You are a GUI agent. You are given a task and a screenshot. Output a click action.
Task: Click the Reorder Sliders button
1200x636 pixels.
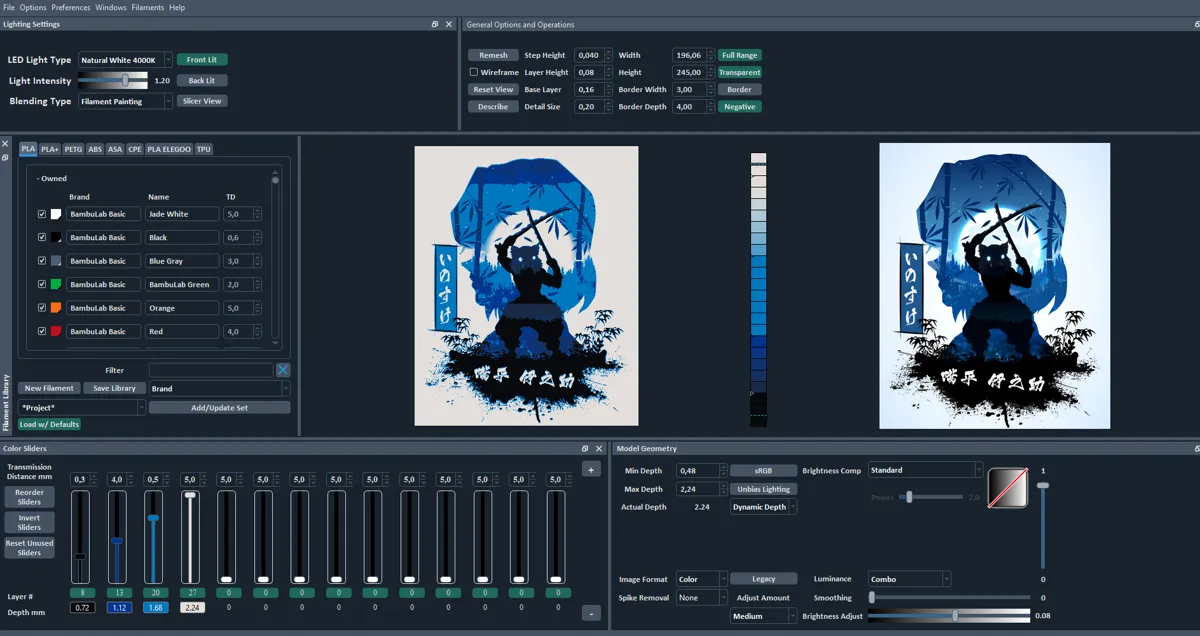point(29,497)
